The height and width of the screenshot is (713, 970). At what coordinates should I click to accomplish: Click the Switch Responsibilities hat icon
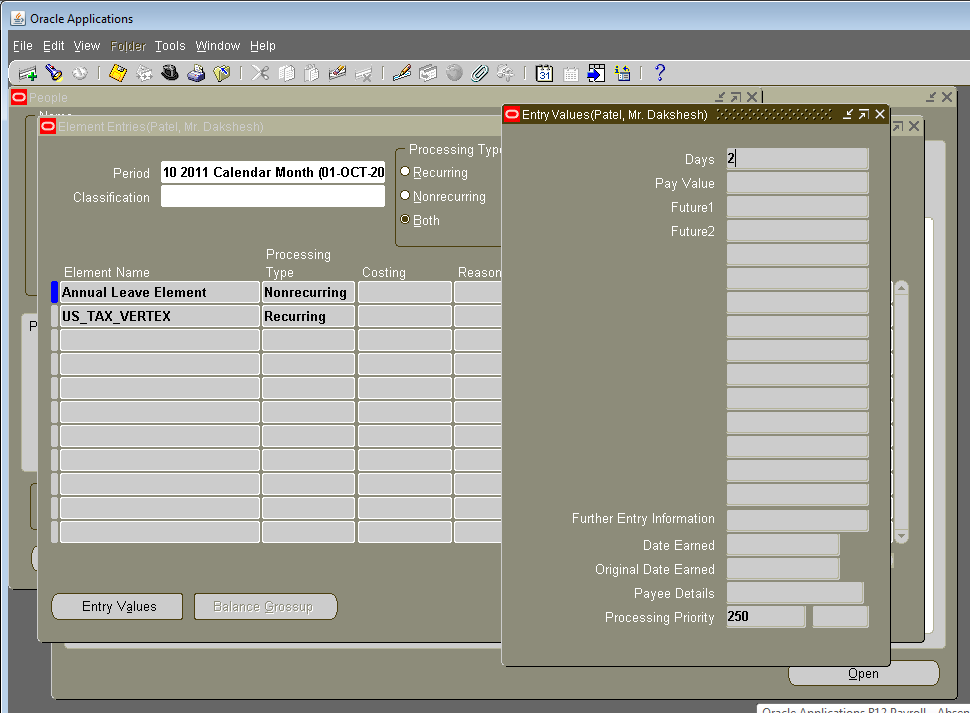170,74
